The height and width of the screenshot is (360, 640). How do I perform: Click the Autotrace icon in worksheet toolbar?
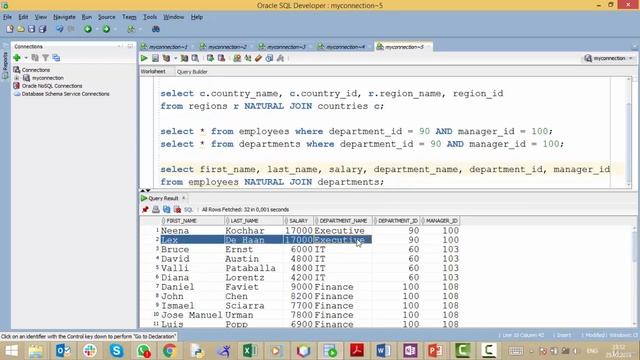click(184, 58)
